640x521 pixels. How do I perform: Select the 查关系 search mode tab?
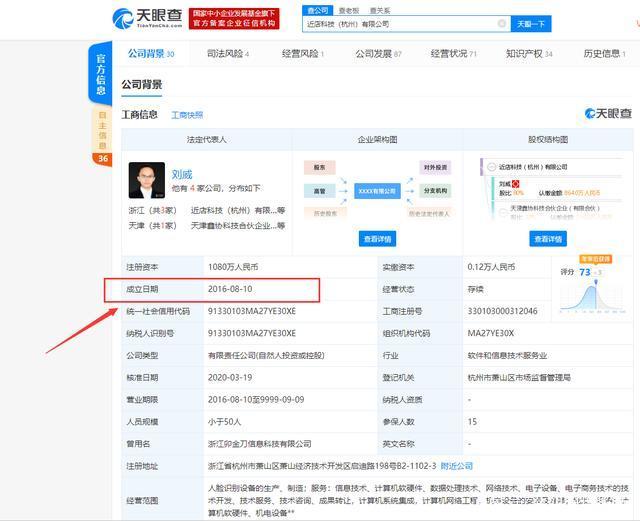[x=380, y=9]
